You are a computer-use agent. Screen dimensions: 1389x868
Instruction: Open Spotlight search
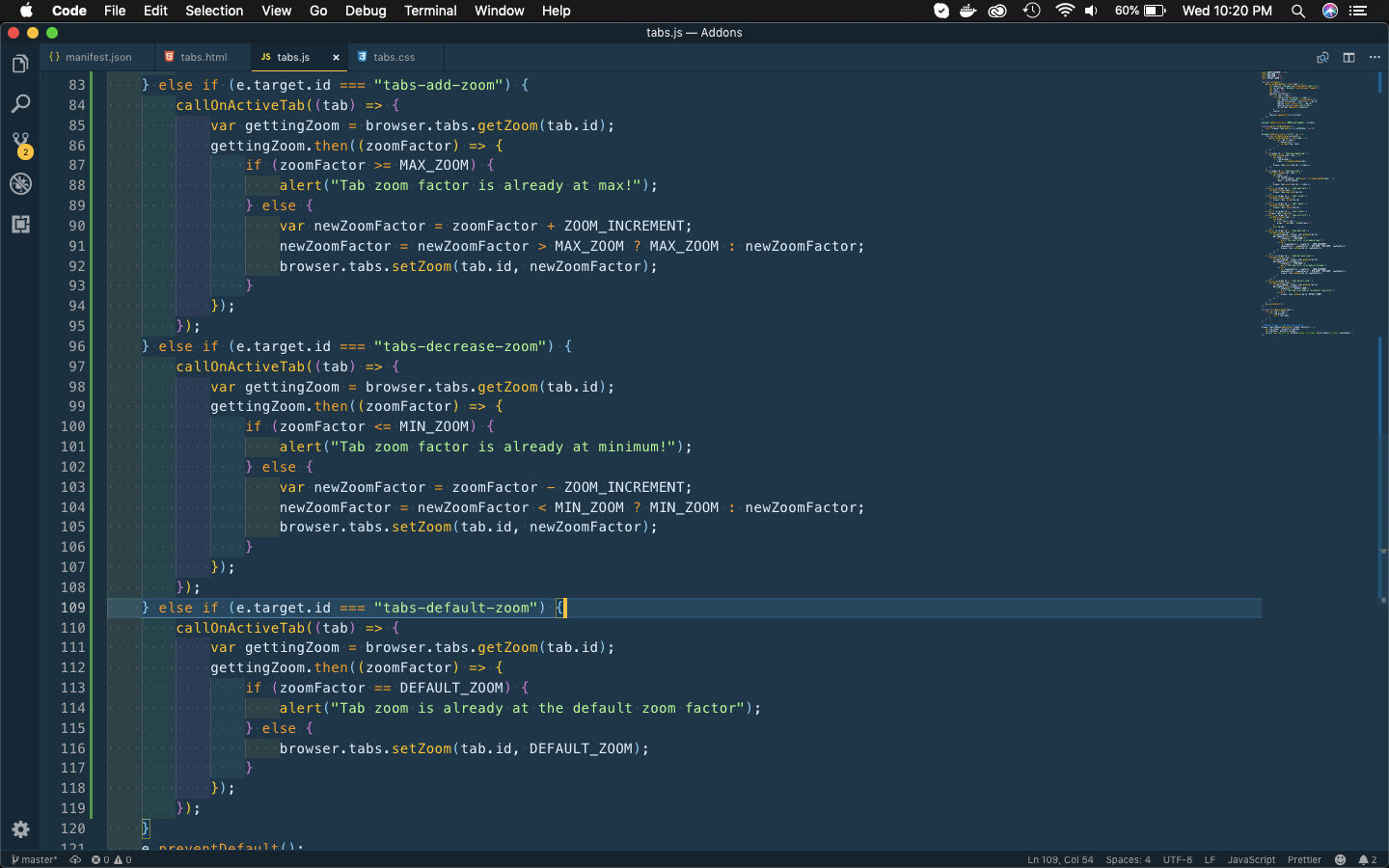click(x=1298, y=11)
